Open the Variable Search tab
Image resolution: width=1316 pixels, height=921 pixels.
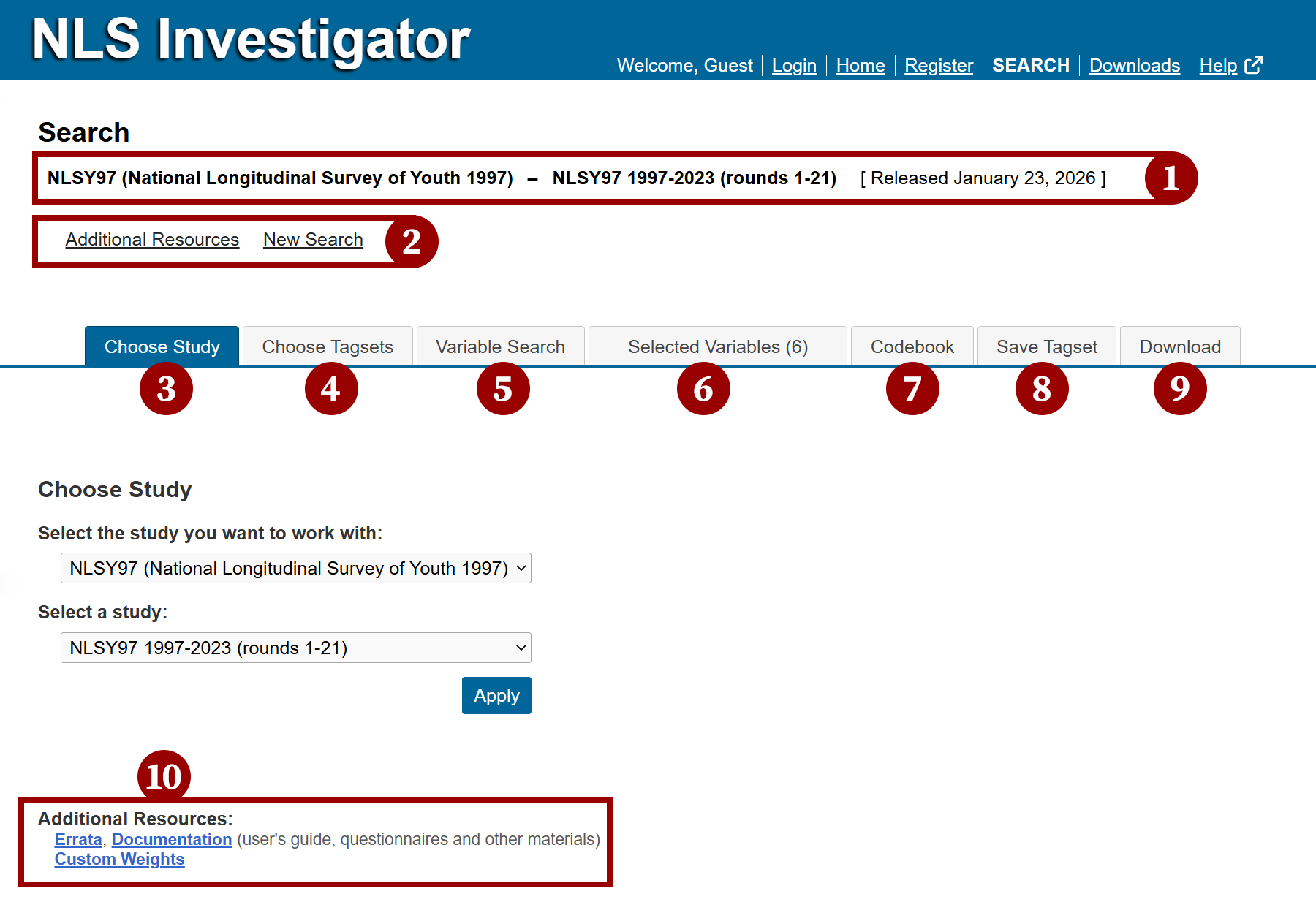click(500, 346)
